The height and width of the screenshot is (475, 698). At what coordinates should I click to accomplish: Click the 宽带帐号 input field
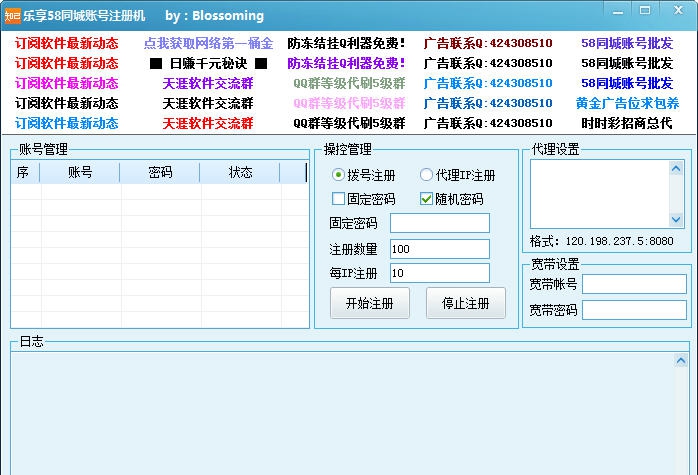tap(634, 284)
